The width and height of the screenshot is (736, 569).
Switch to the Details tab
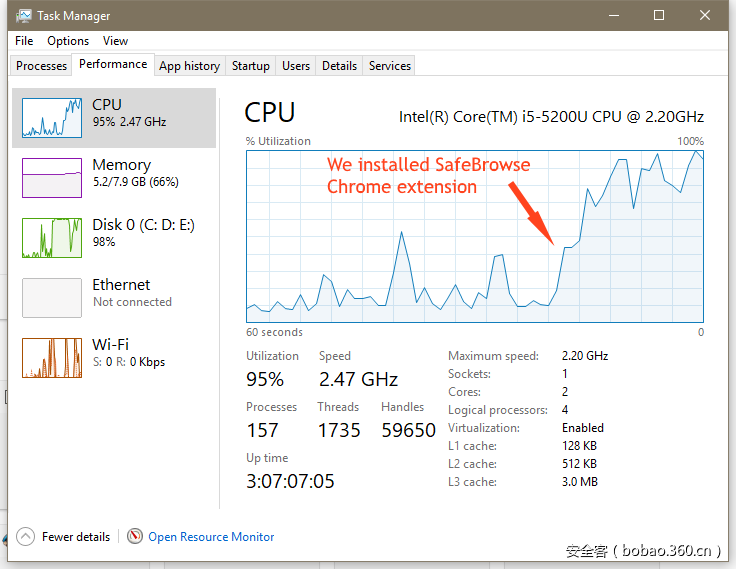[x=339, y=66]
